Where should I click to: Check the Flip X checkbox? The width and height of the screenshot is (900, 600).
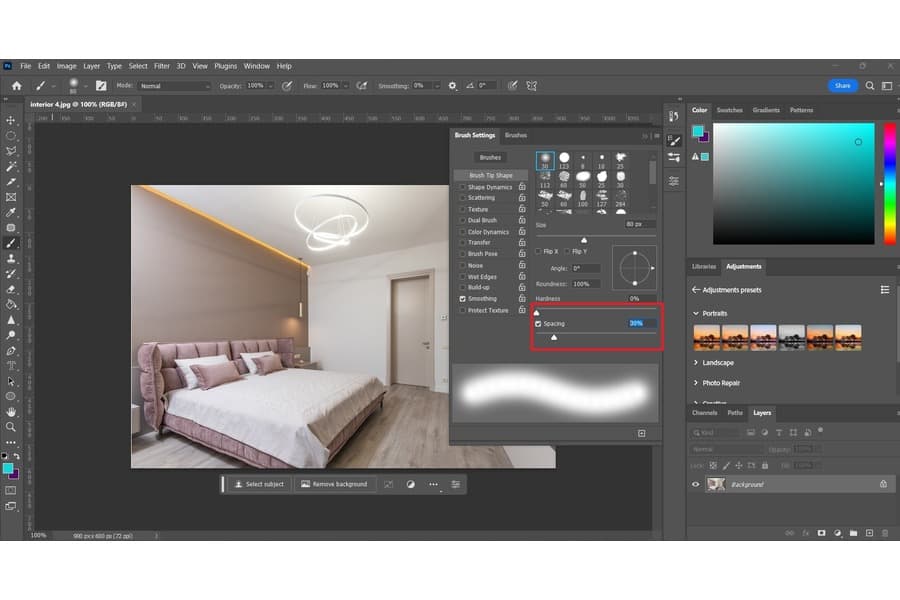538,251
